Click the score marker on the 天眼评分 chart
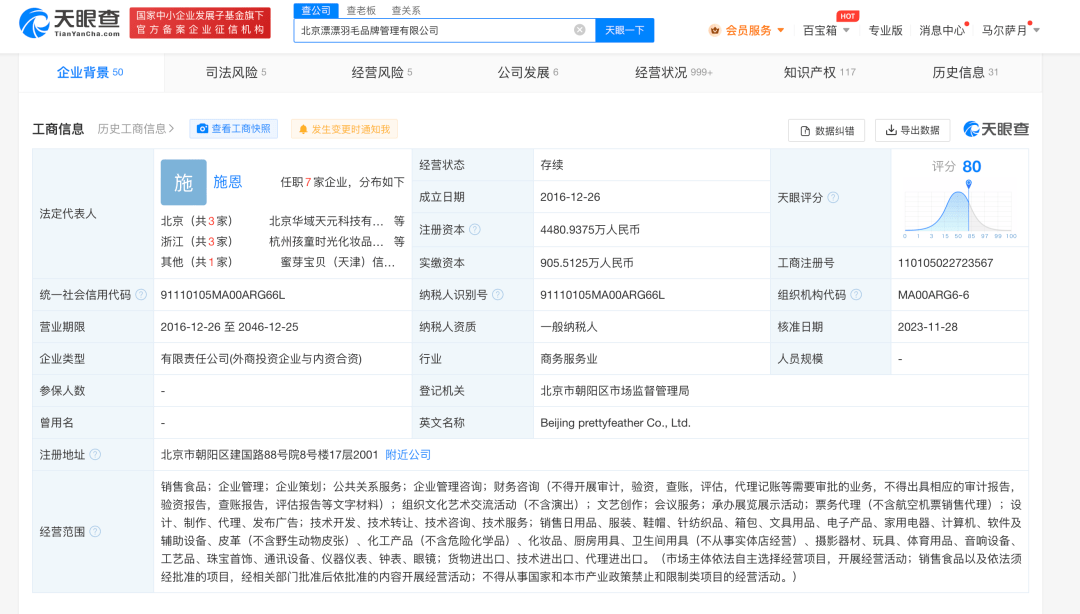The width and height of the screenshot is (1080, 614). pyautogui.click(x=968, y=184)
